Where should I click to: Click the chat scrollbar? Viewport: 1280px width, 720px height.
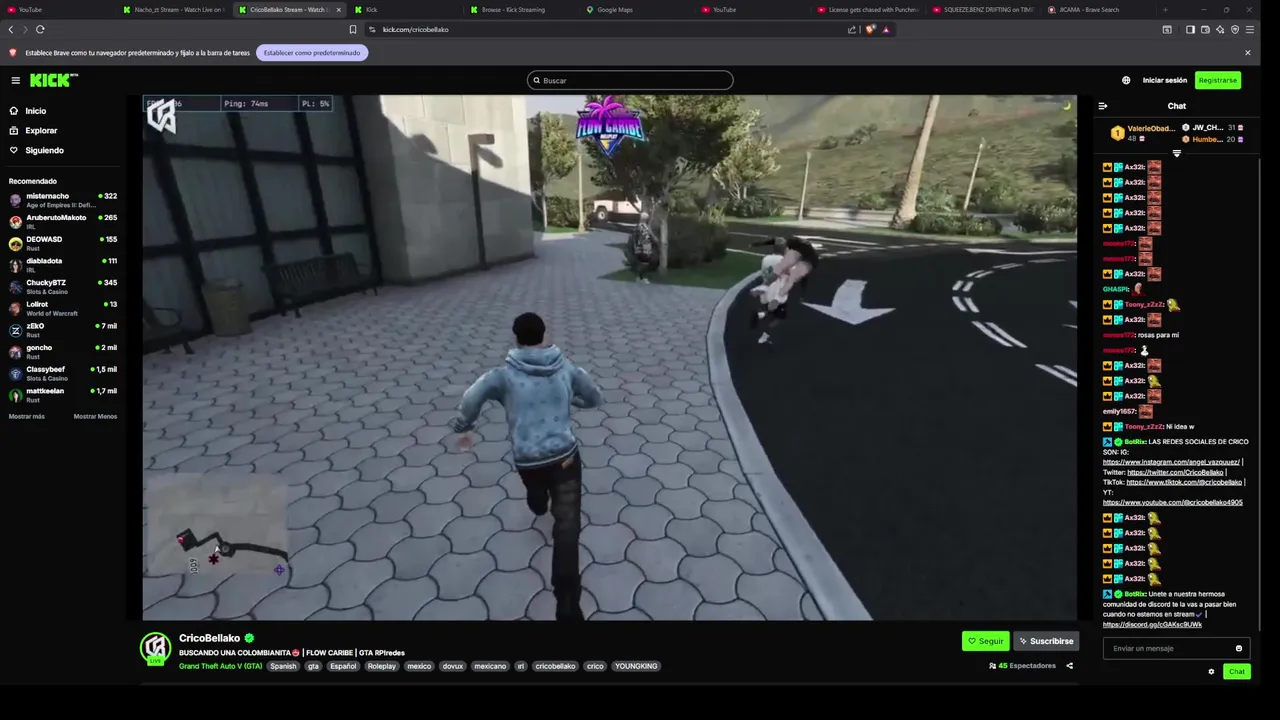[x=1260, y=395]
